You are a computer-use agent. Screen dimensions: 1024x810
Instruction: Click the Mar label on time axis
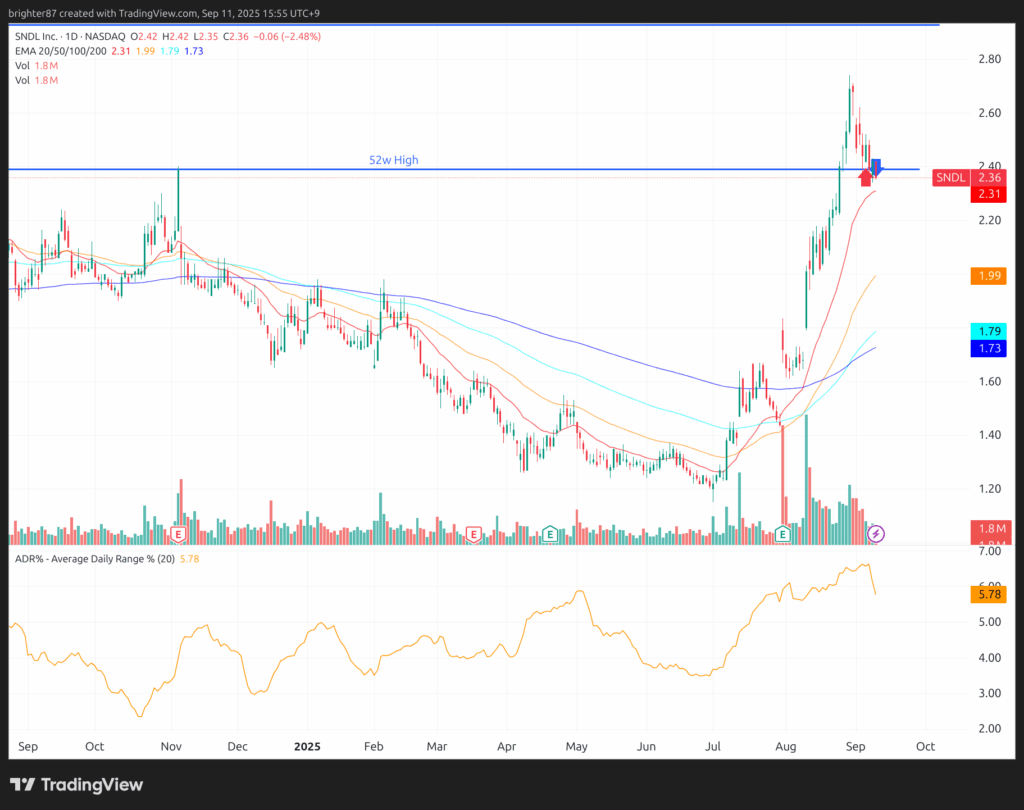437,747
